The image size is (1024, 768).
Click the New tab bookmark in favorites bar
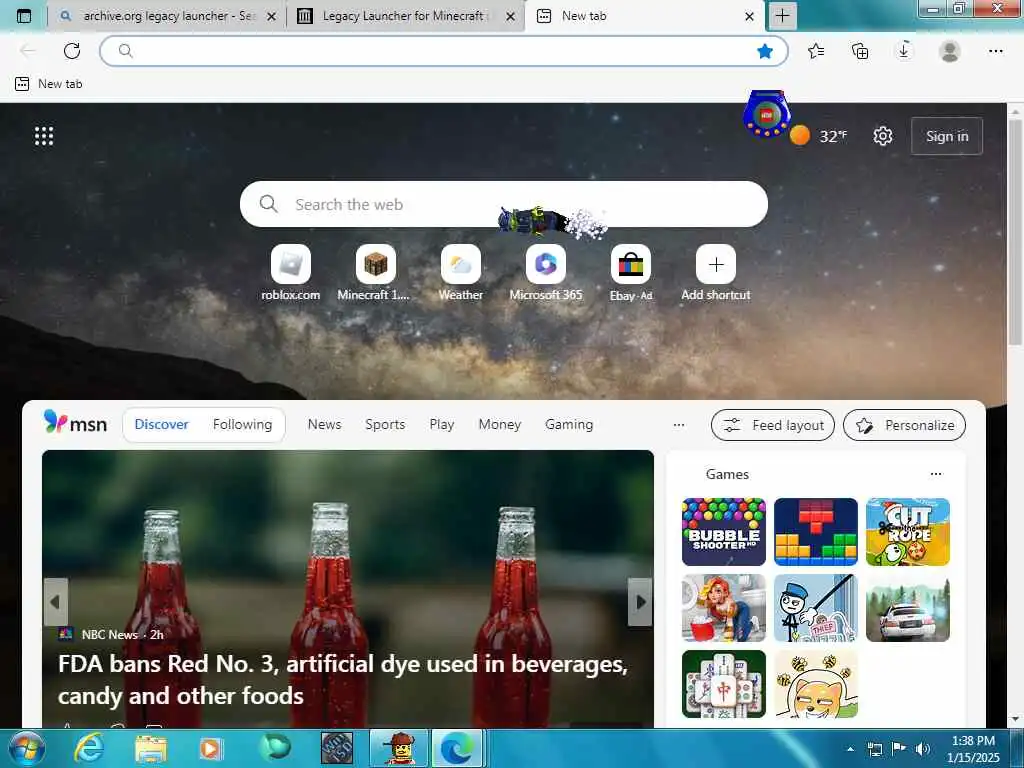pos(49,84)
